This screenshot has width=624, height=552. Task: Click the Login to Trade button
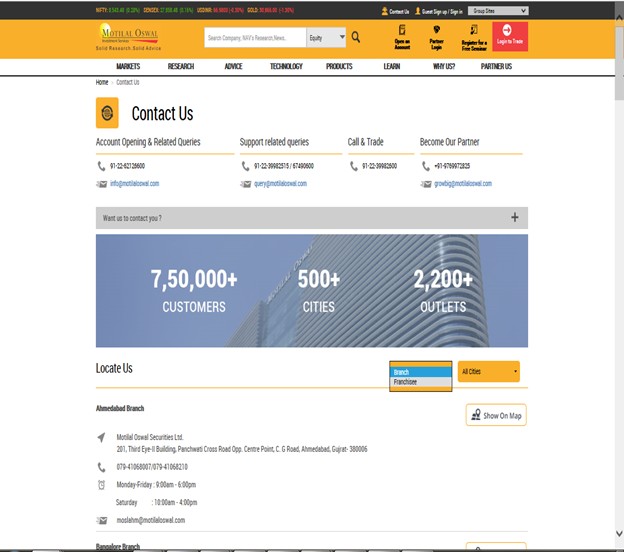[x=510, y=37]
